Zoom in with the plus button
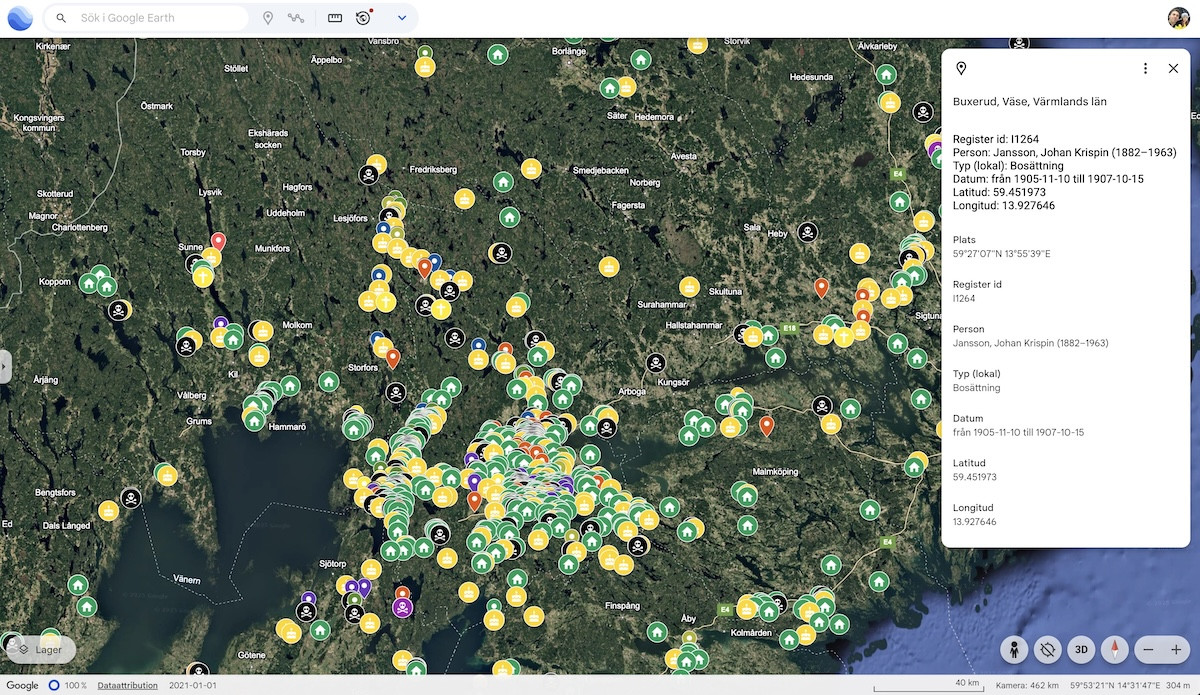1200x695 pixels. click(x=1176, y=649)
